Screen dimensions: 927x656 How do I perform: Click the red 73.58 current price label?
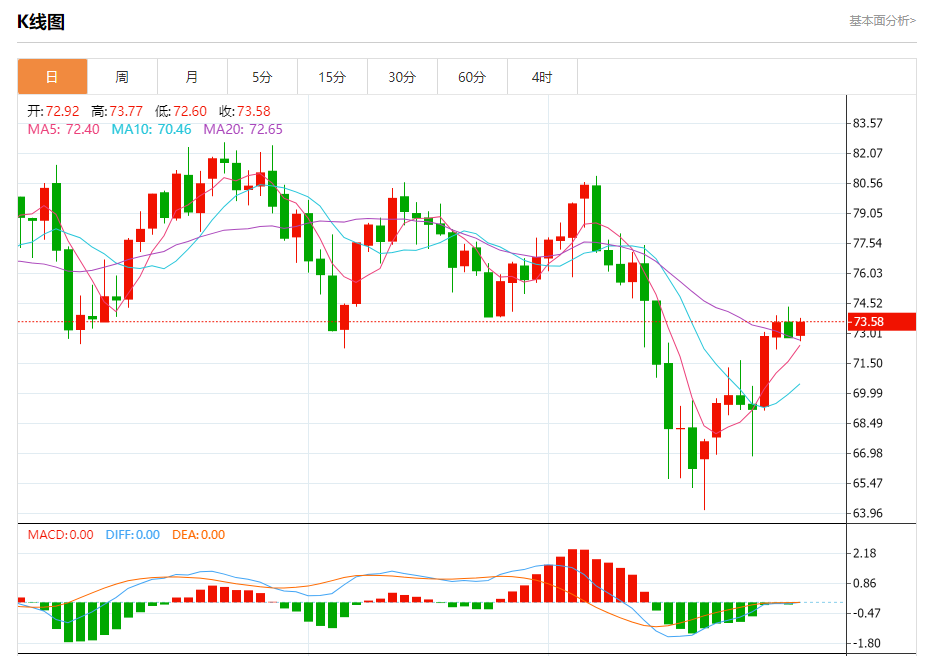pos(881,321)
